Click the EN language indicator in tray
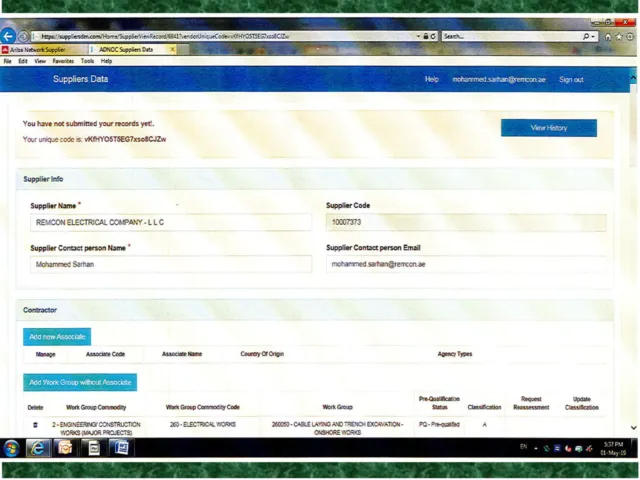The image size is (640, 480). [x=523, y=447]
